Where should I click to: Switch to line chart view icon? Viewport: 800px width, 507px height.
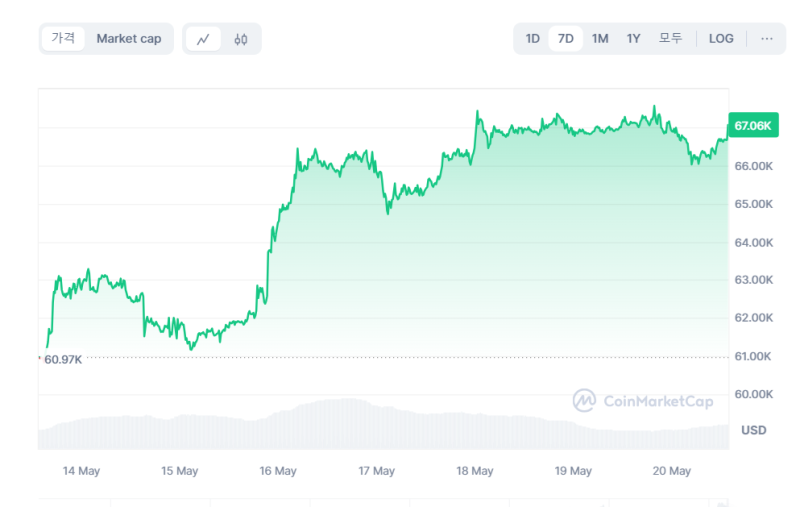click(203, 39)
